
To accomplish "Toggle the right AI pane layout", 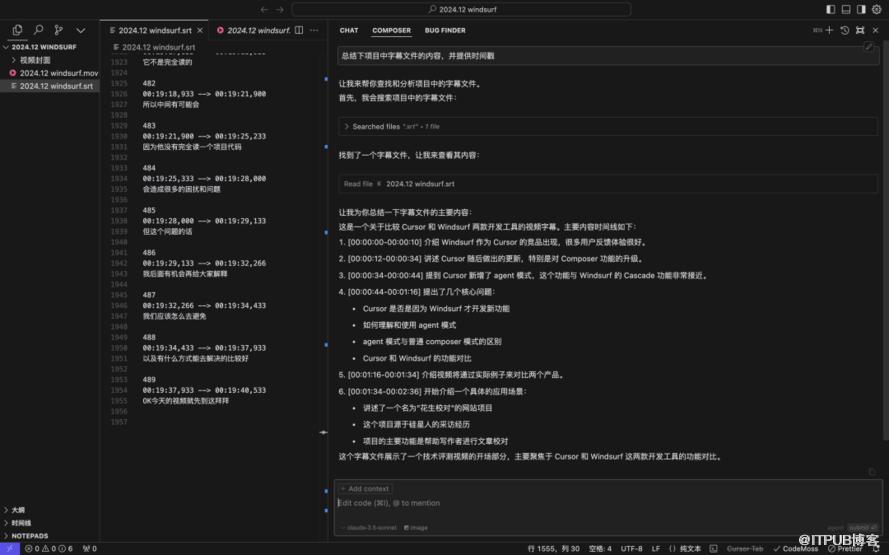I will pyautogui.click(x=861, y=9).
